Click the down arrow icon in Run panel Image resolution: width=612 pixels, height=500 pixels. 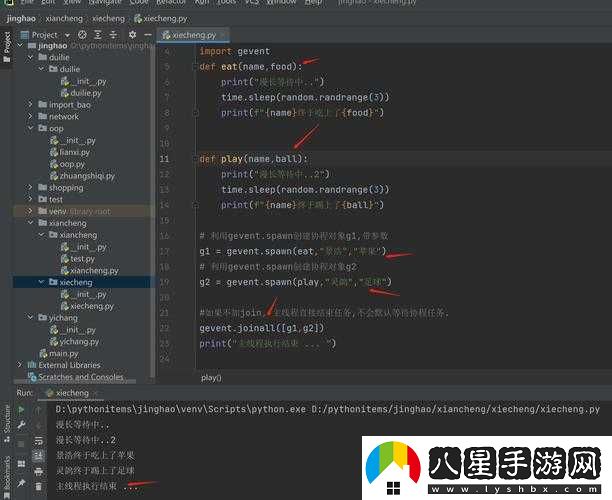click(x=38, y=425)
